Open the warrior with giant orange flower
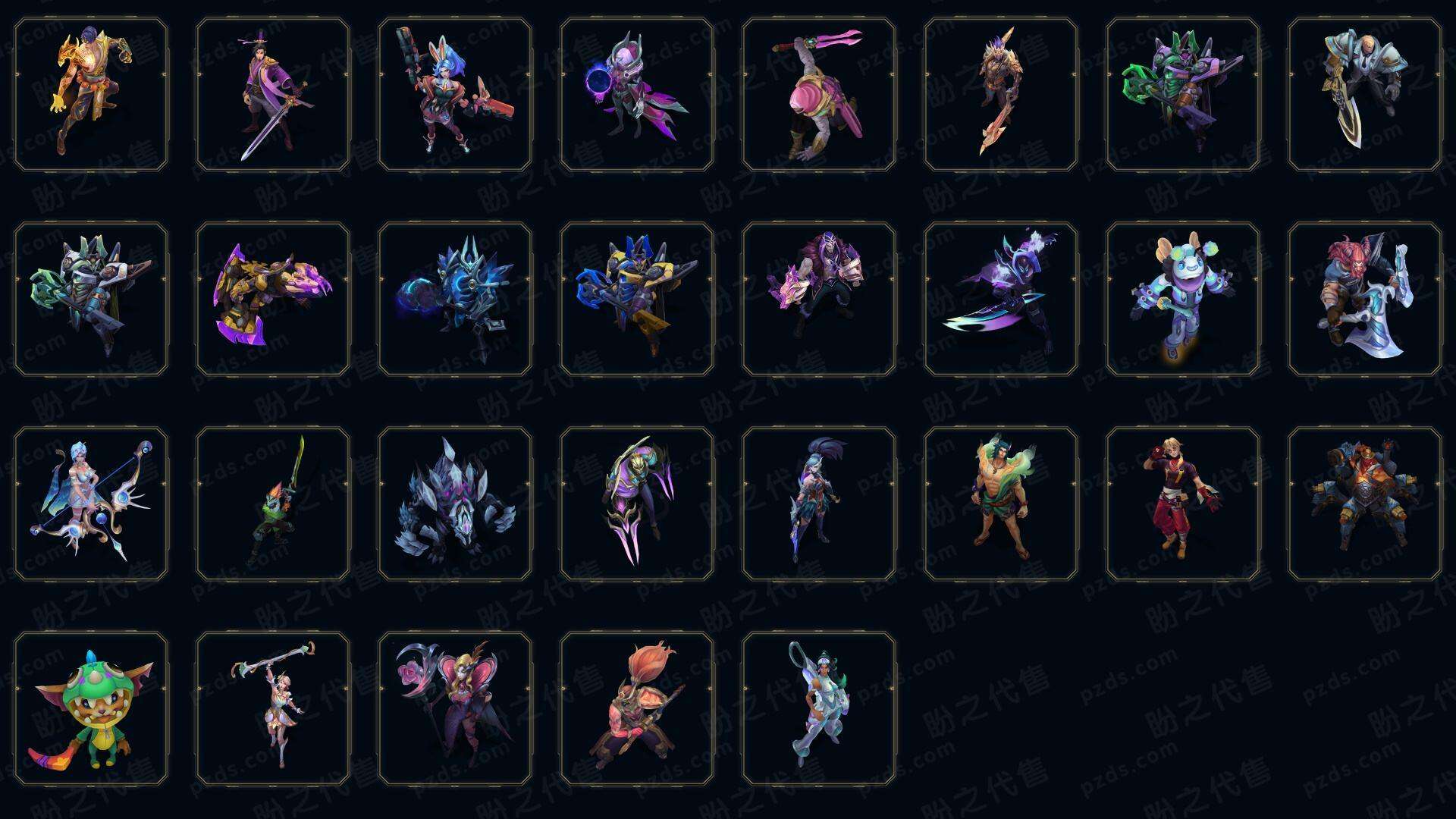This screenshot has width=1456, height=819. coord(637,708)
